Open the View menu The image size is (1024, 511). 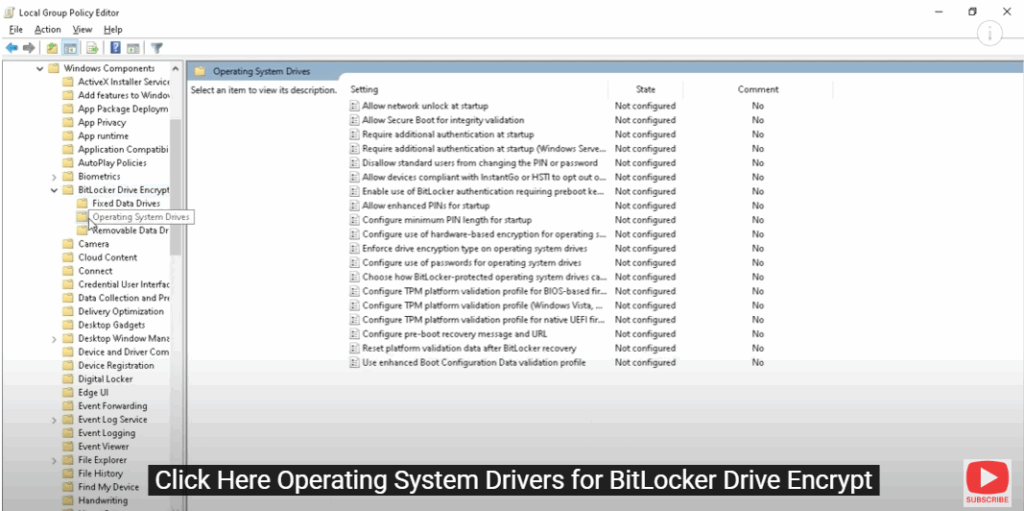click(82, 29)
